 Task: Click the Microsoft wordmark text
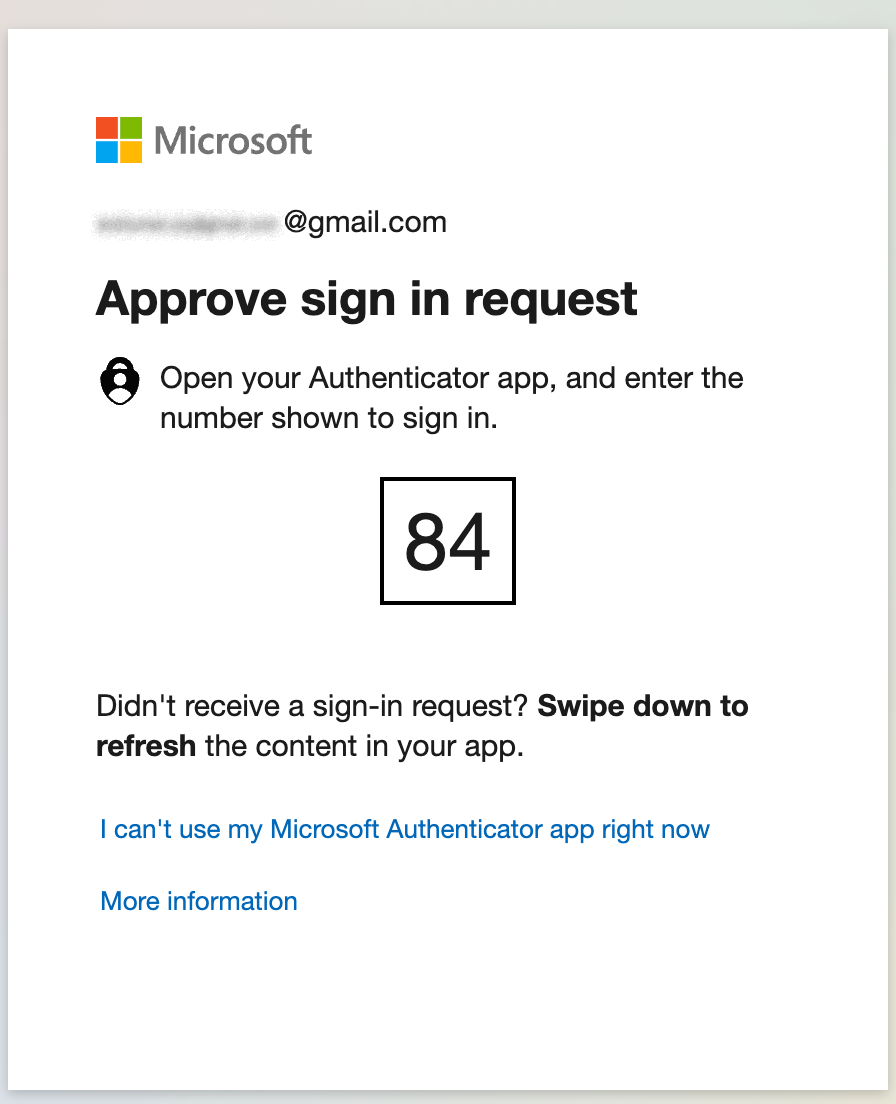point(232,140)
